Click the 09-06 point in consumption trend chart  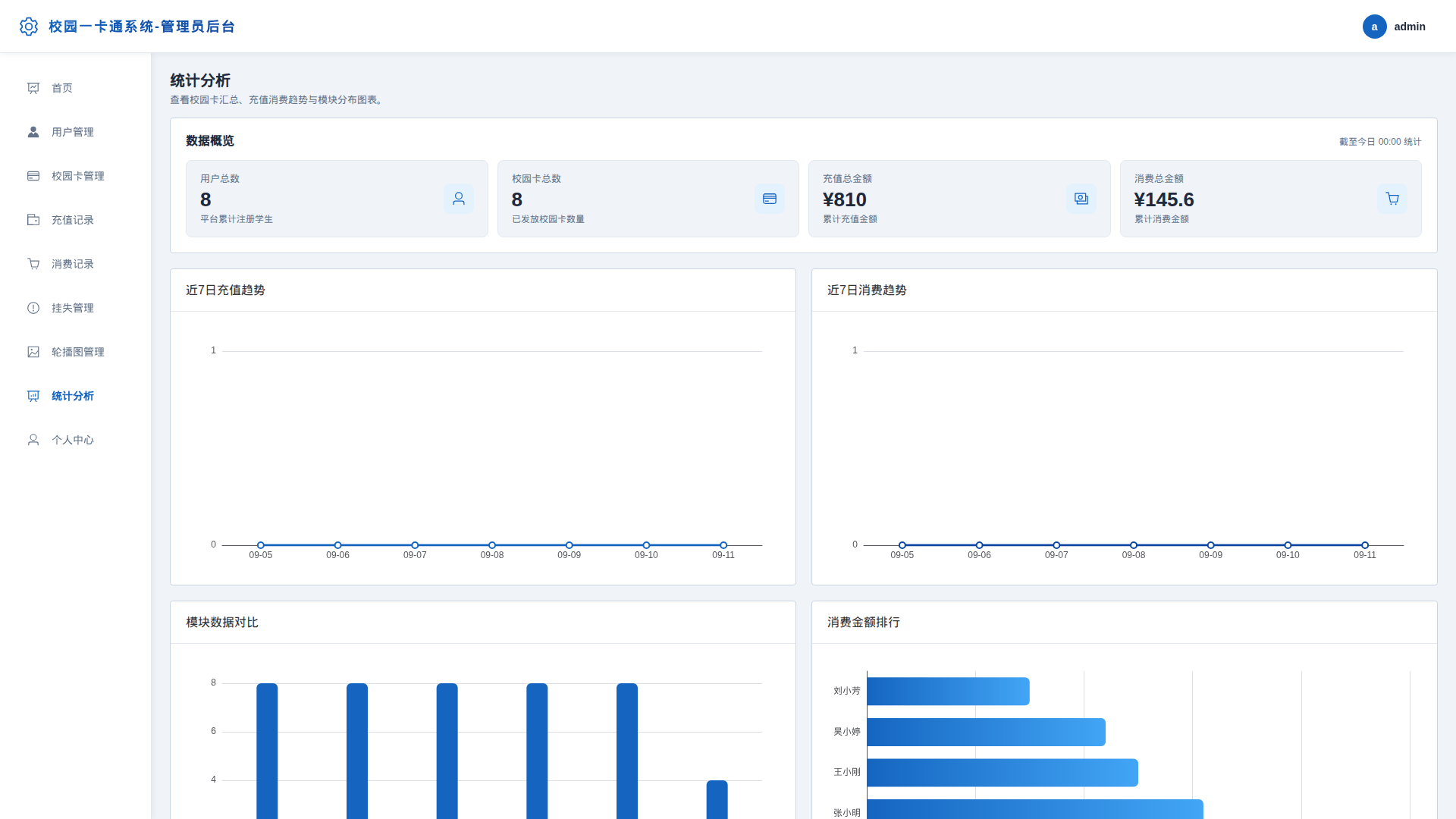[x=979, y=545]
